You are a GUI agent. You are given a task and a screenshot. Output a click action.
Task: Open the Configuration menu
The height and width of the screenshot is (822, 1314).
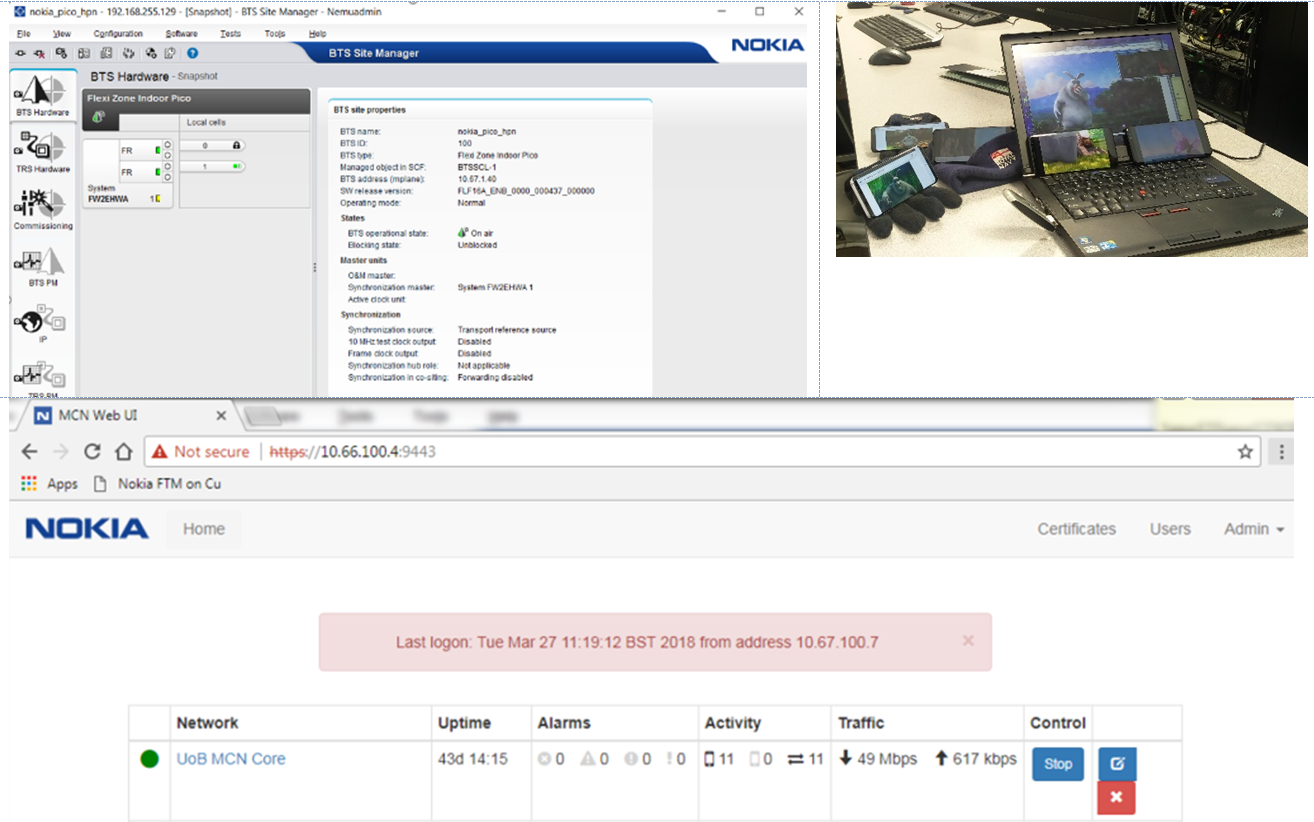pos(118,33)
